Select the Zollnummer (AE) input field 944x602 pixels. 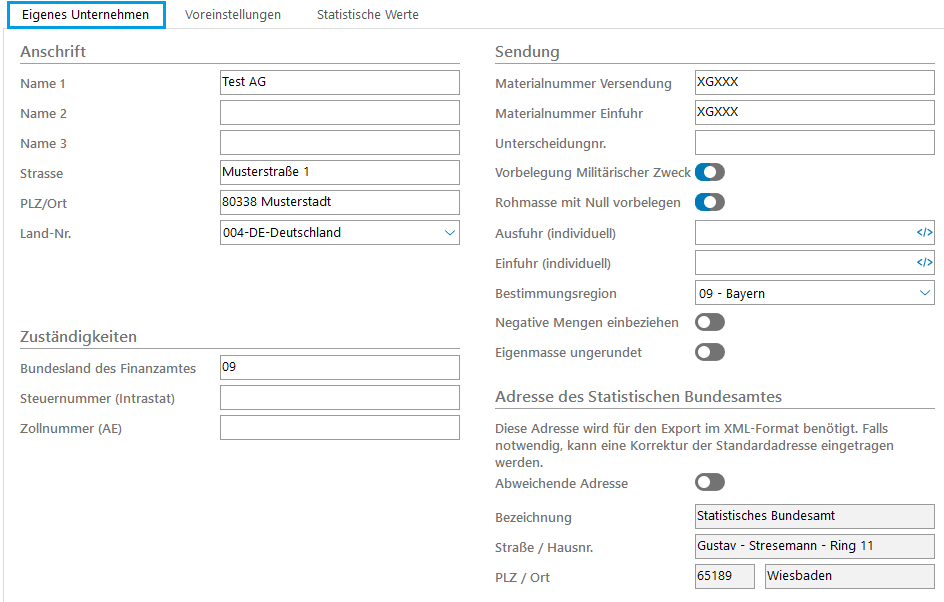pyautogui.click(x=339, y=428)
